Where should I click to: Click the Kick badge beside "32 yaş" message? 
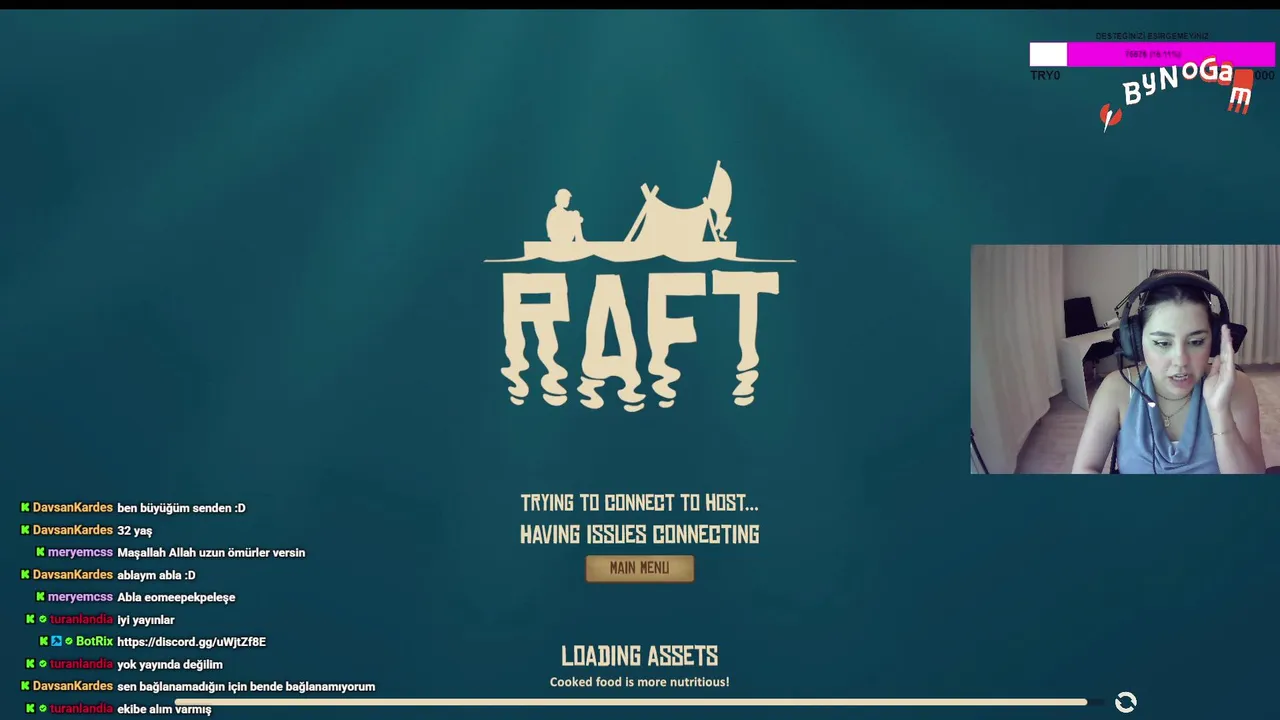tap(26, 530)
